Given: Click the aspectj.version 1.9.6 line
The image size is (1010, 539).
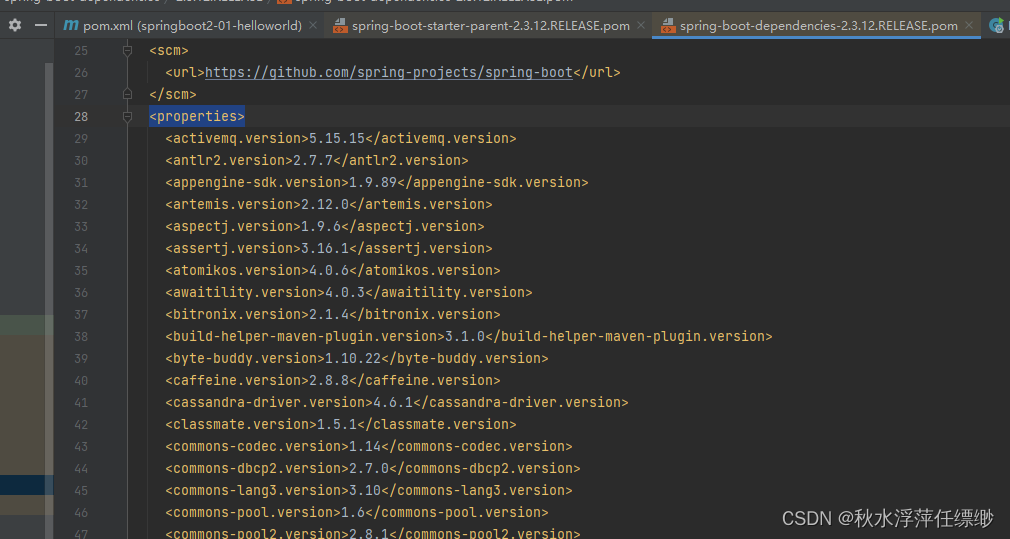Looking at the screenshot, I should tap(325, 226).
